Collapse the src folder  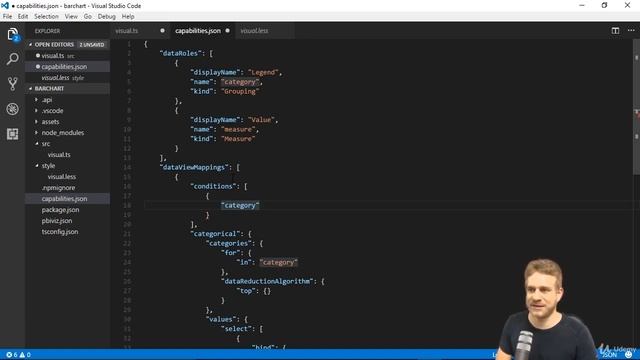coord(46,144)
